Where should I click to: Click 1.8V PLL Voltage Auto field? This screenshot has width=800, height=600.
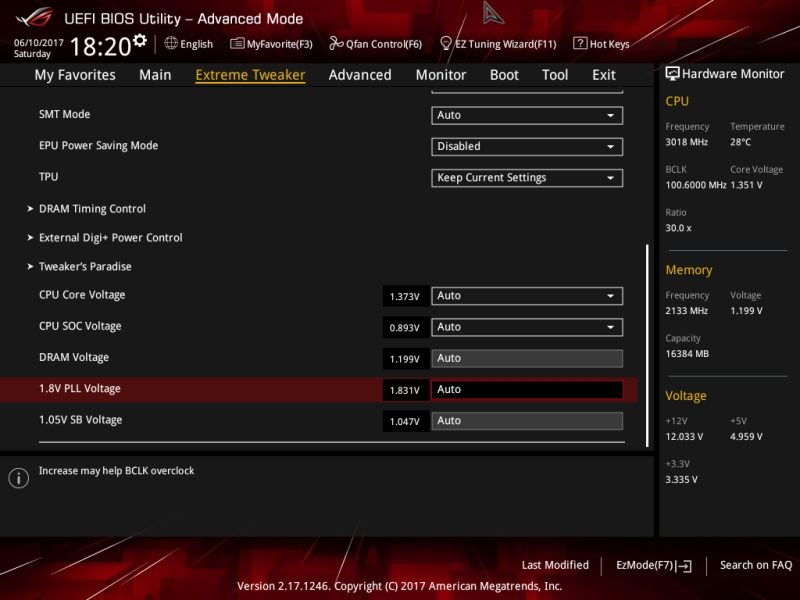pos(527,389)
